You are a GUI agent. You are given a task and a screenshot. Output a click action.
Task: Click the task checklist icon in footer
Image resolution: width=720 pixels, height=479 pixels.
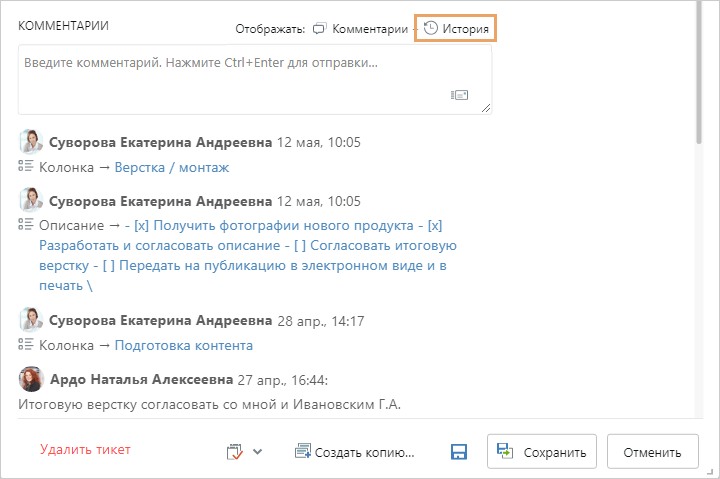(x=234, y=451)
